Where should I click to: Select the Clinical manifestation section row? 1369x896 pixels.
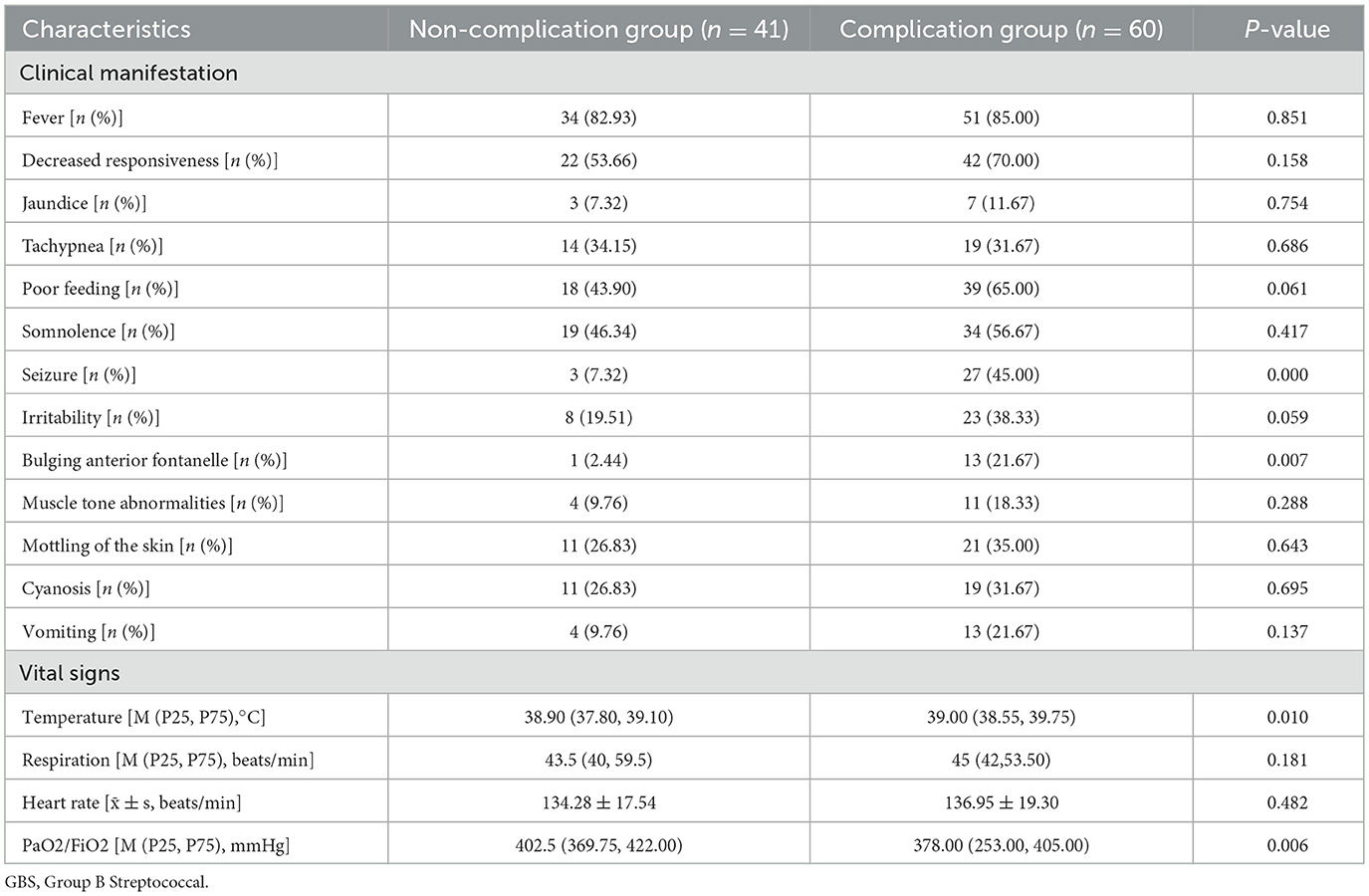pyautogui.click(x=128, y=74)
